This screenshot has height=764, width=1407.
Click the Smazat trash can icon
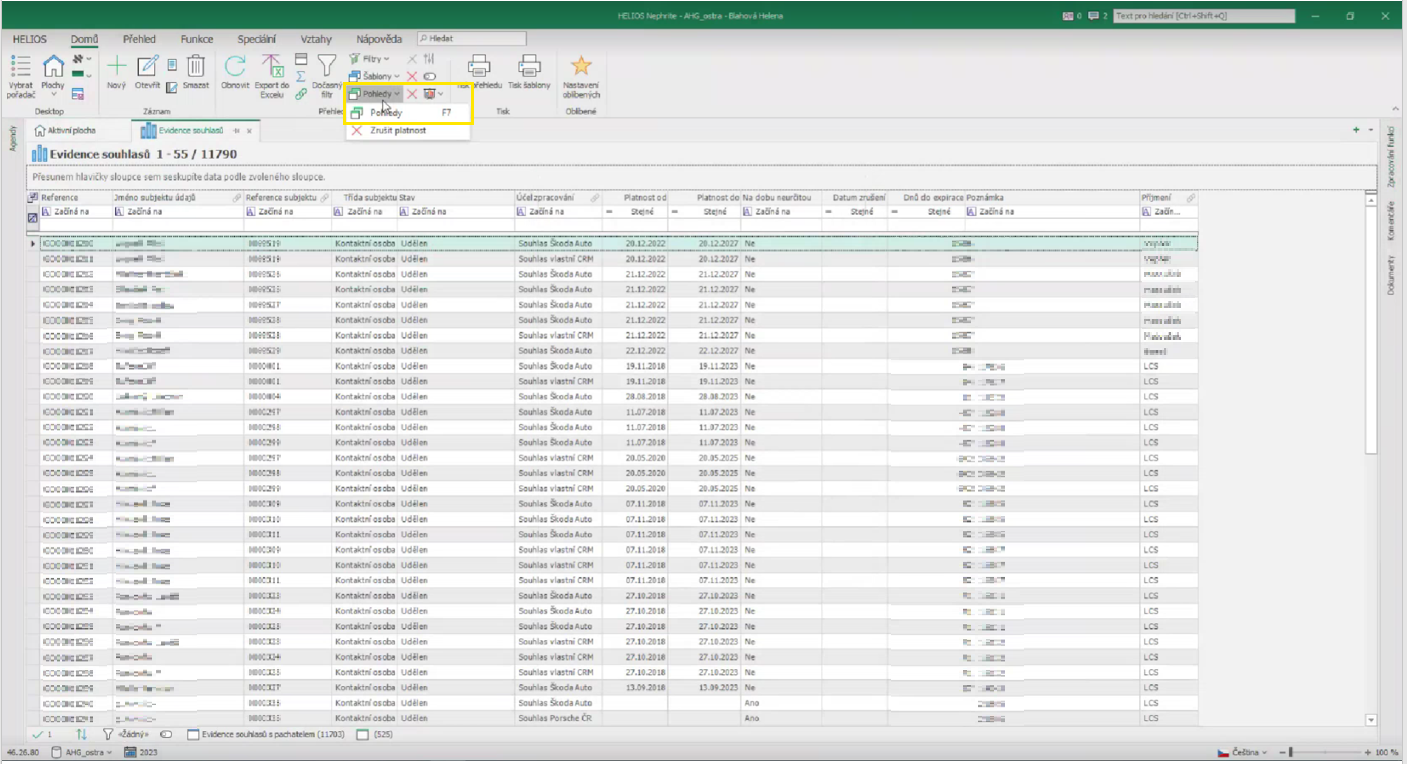click(196, 67)
